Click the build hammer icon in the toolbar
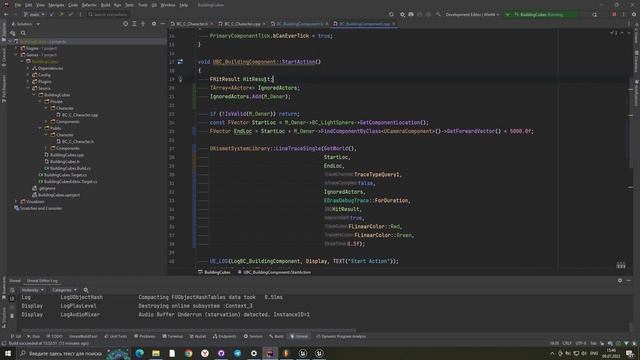640x360 pixels. pos(438,14)
